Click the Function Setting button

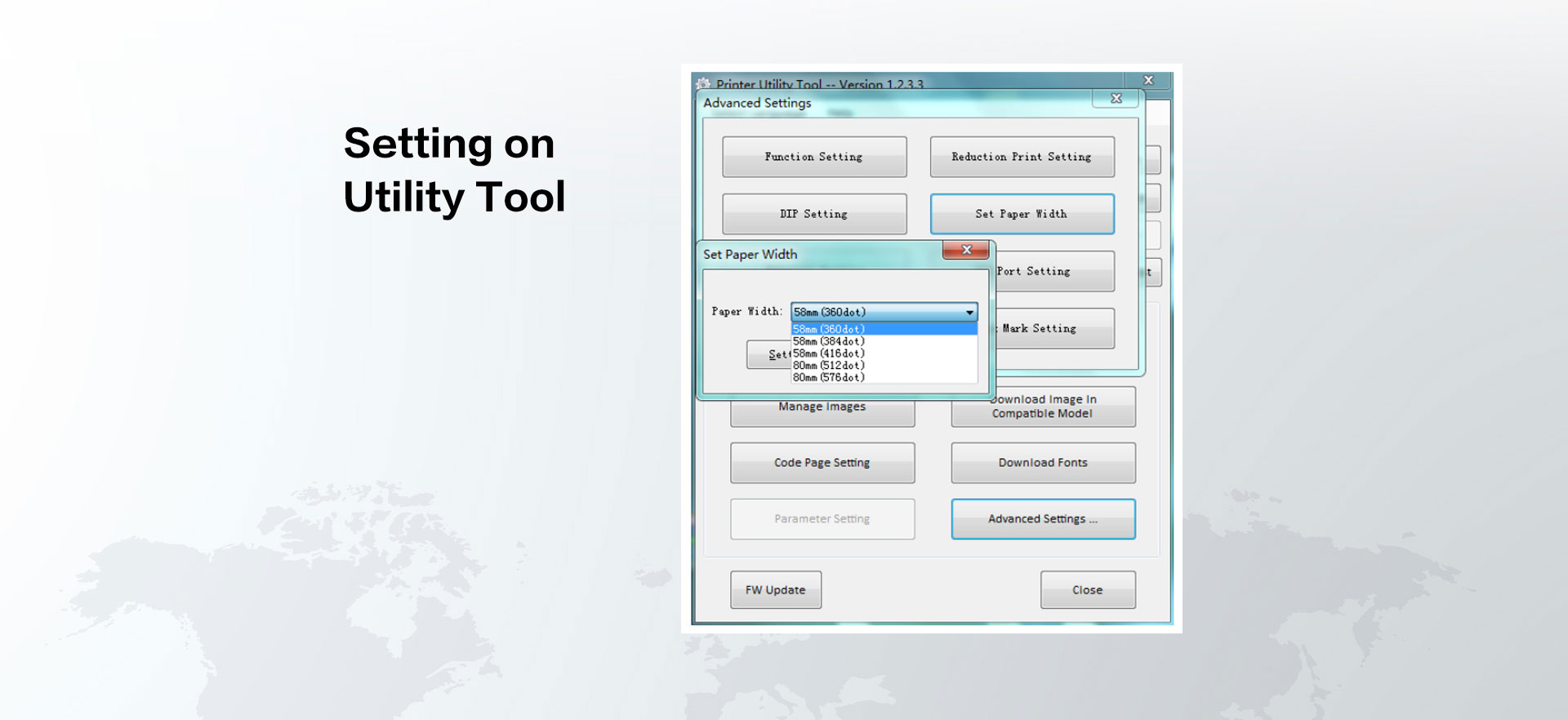click(813, 157)
